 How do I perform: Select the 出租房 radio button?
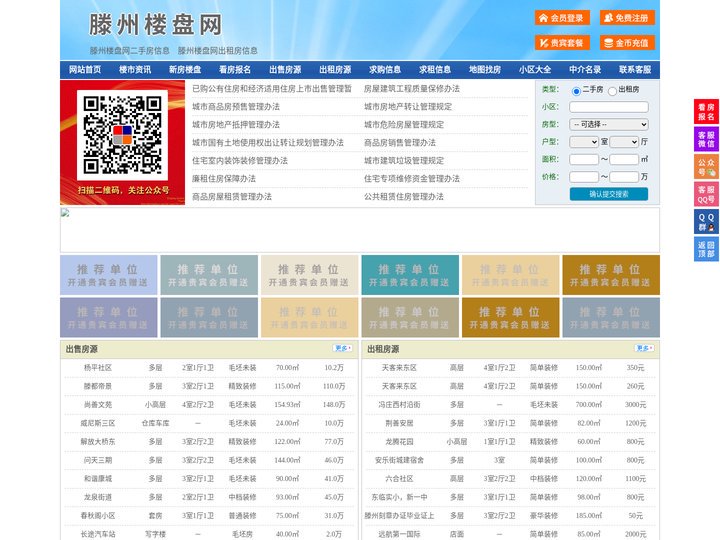click(x=612, y=91)
